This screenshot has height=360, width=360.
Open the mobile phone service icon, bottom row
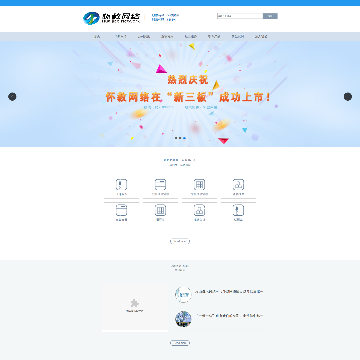tap(238, 210)
